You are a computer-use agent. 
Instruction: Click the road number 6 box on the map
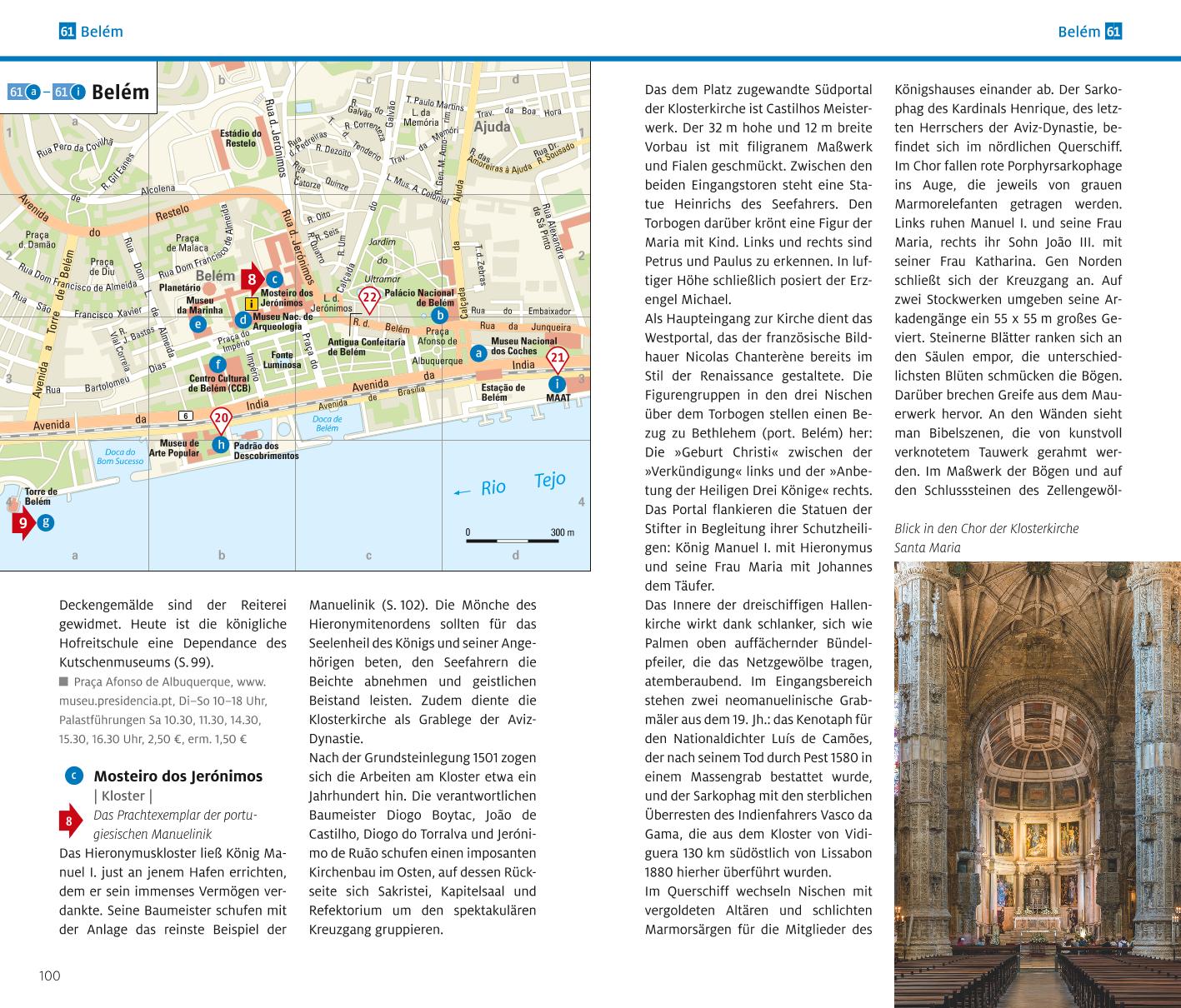pos(185,416)
